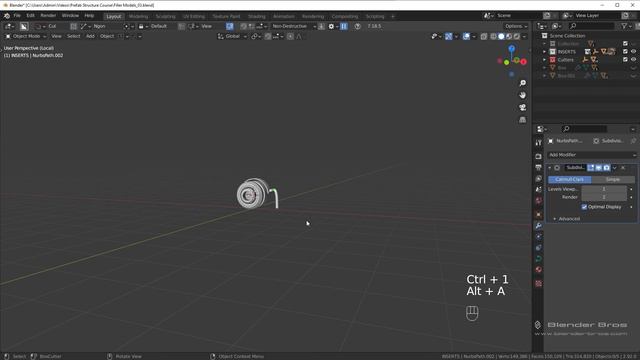
Task: Click the Scene name field
Action: 518,16
